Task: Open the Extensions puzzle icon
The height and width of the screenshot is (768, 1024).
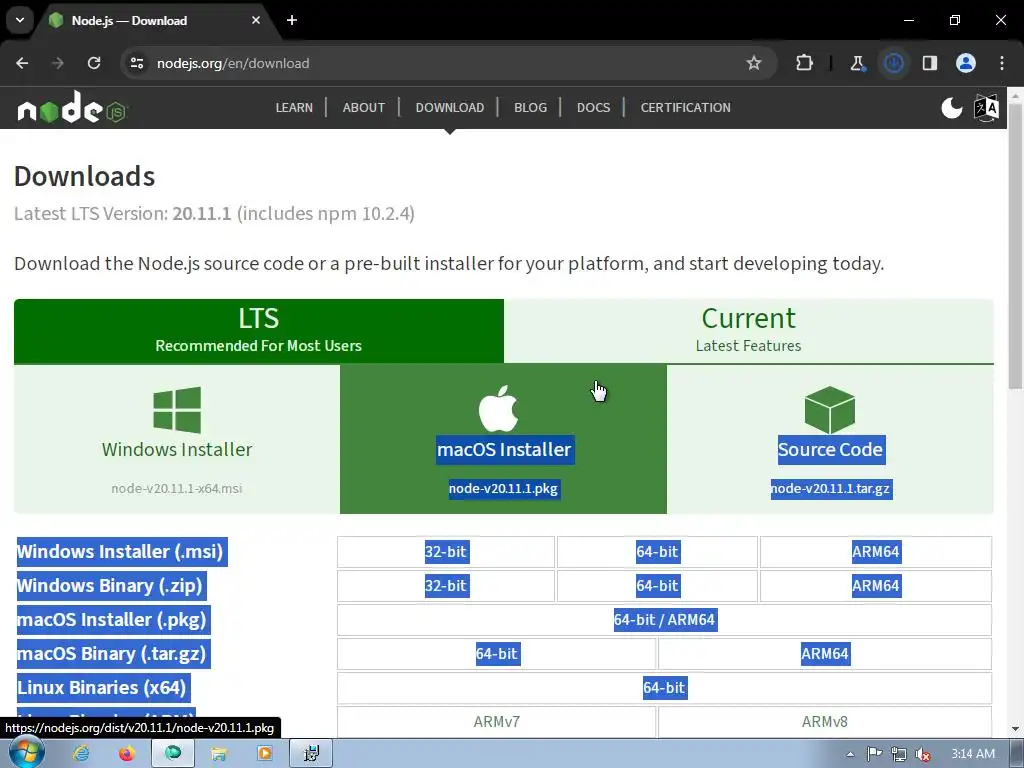Action: click(805, 63)
